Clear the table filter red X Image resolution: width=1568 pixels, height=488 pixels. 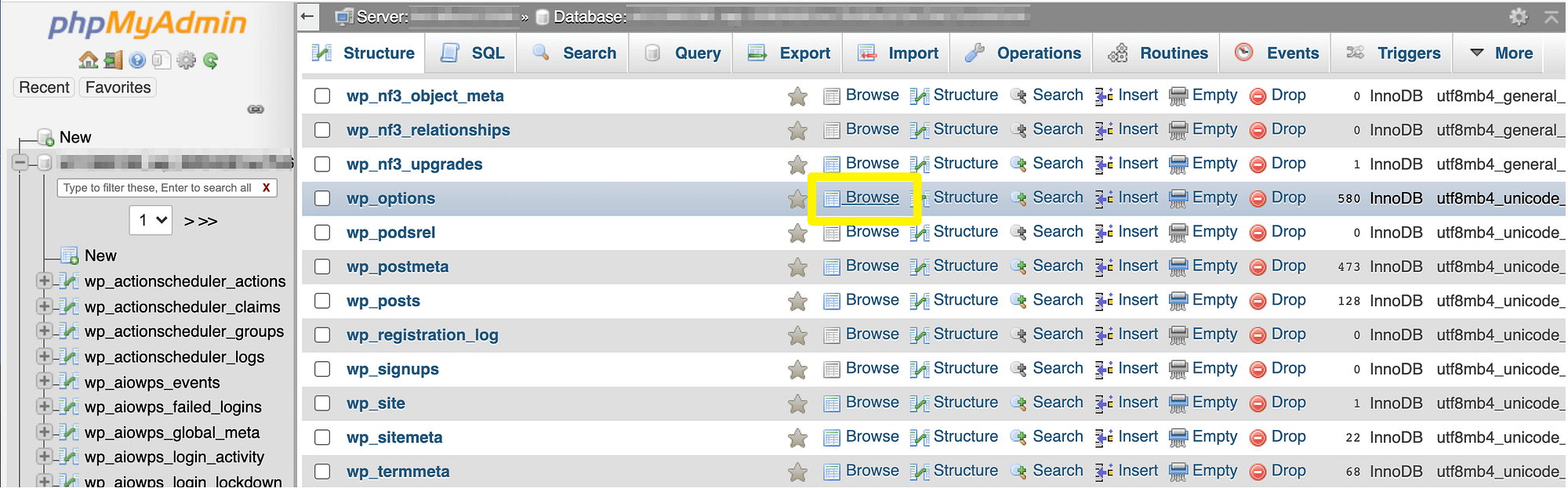tap(267, 188)
